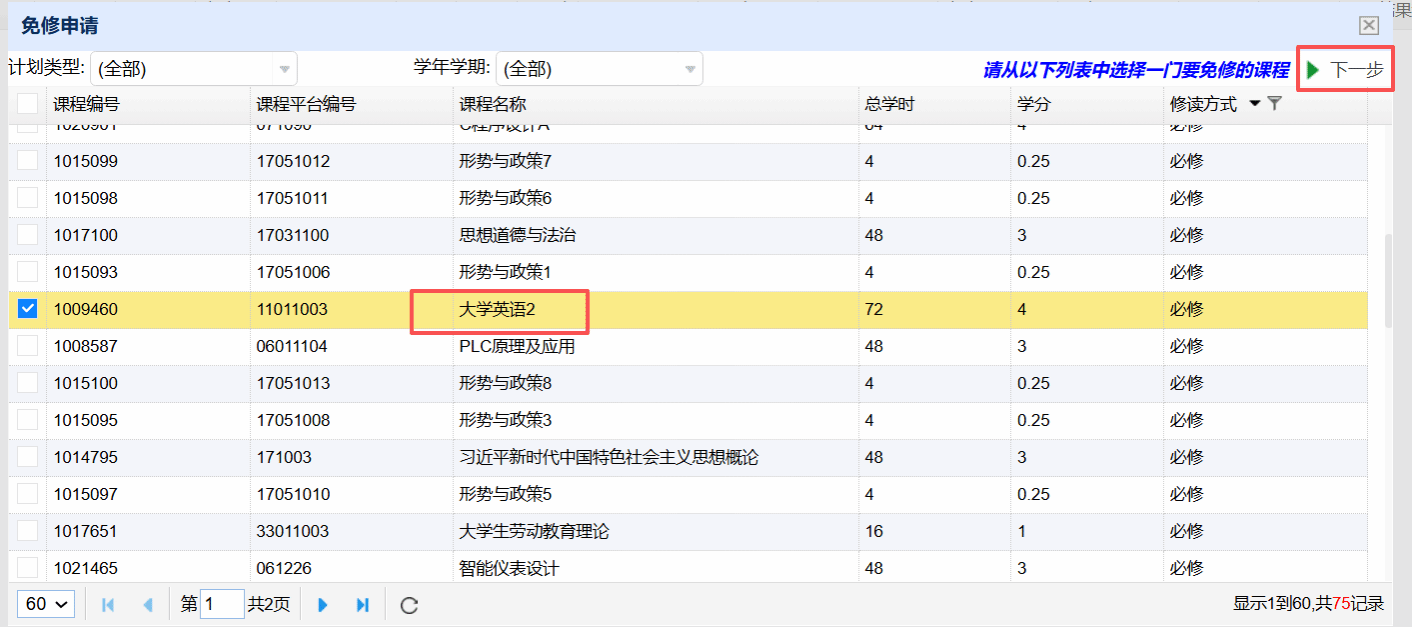Go to the previous page arrow

pos(148,605)
